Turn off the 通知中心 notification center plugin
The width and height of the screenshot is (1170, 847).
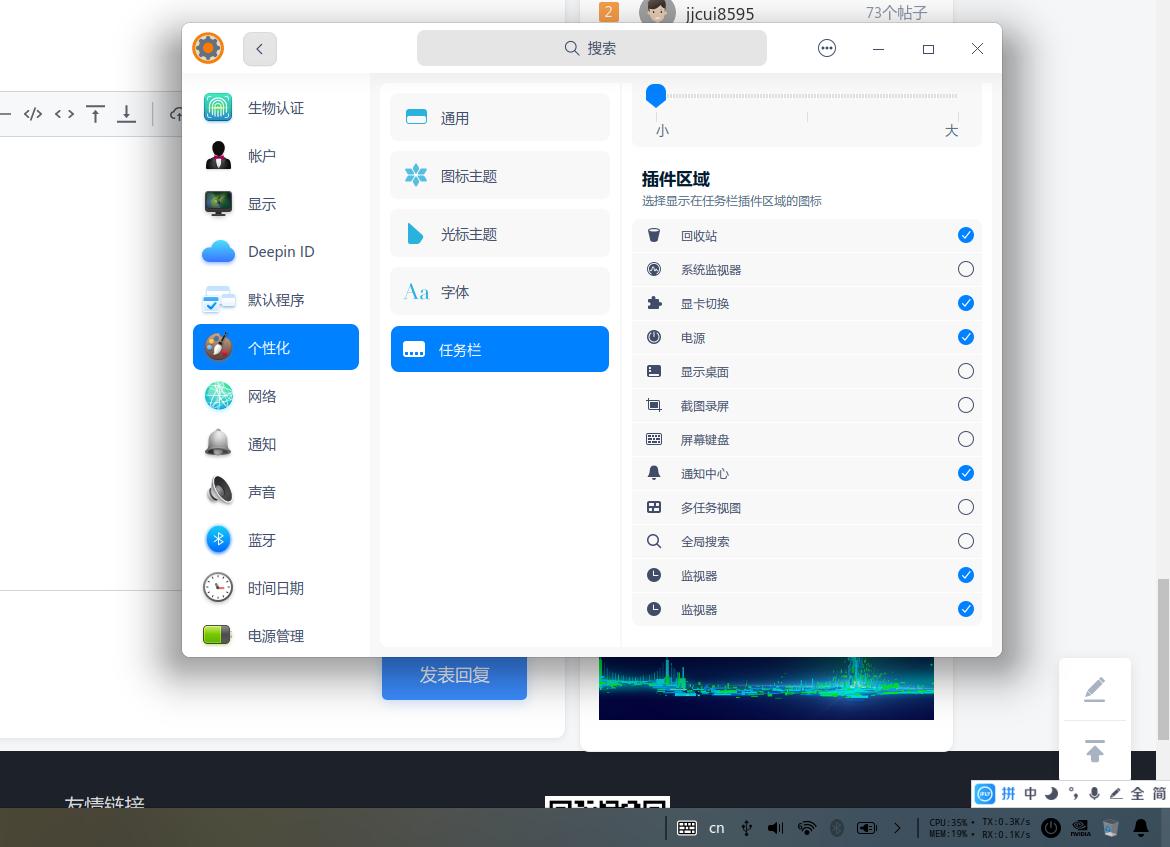[x=965, y=473]
